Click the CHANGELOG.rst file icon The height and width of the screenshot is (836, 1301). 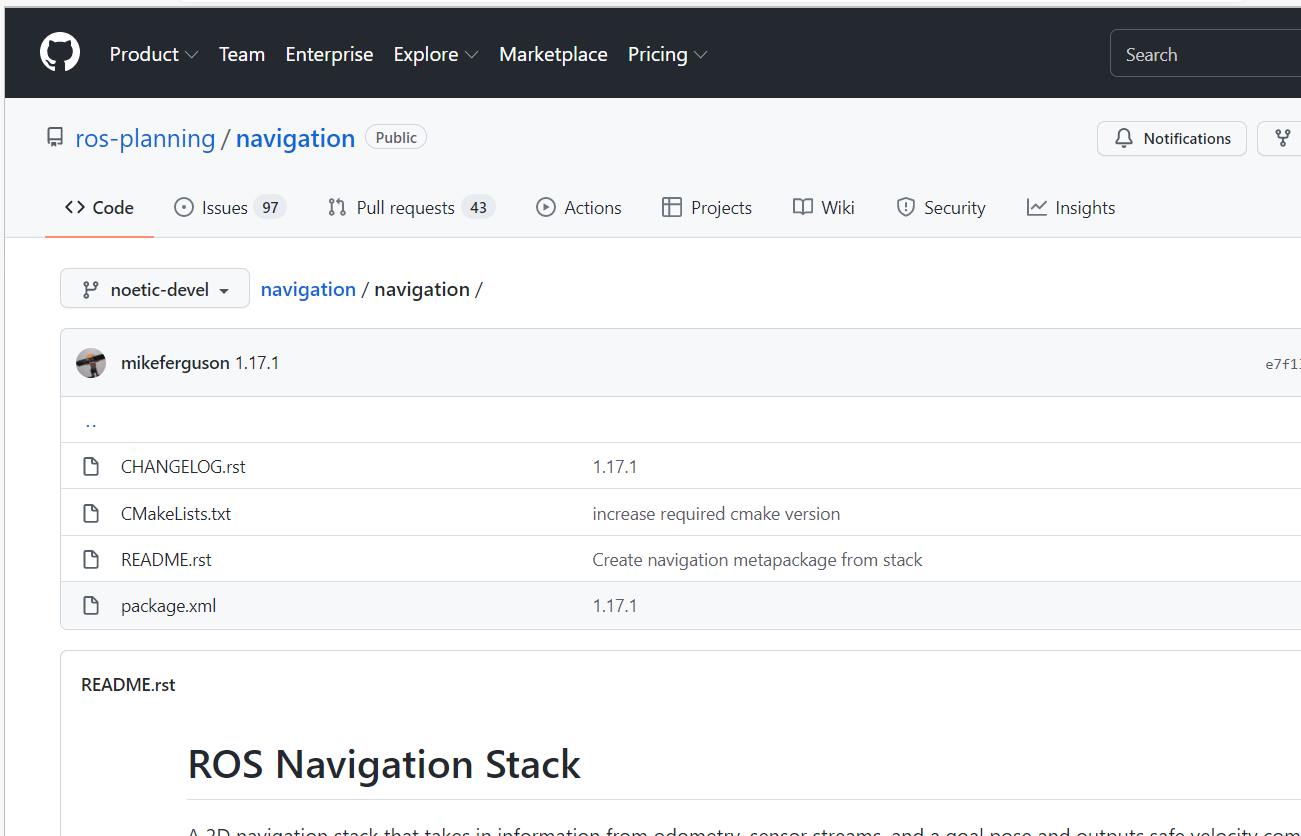[91, 467]
